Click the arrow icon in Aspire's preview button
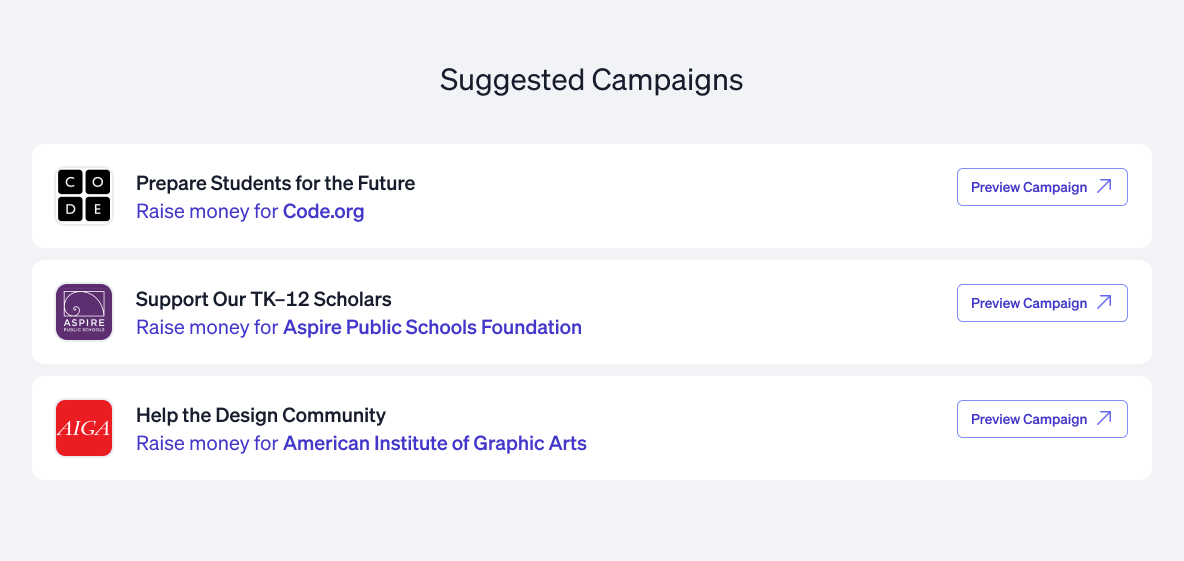 1104,303
